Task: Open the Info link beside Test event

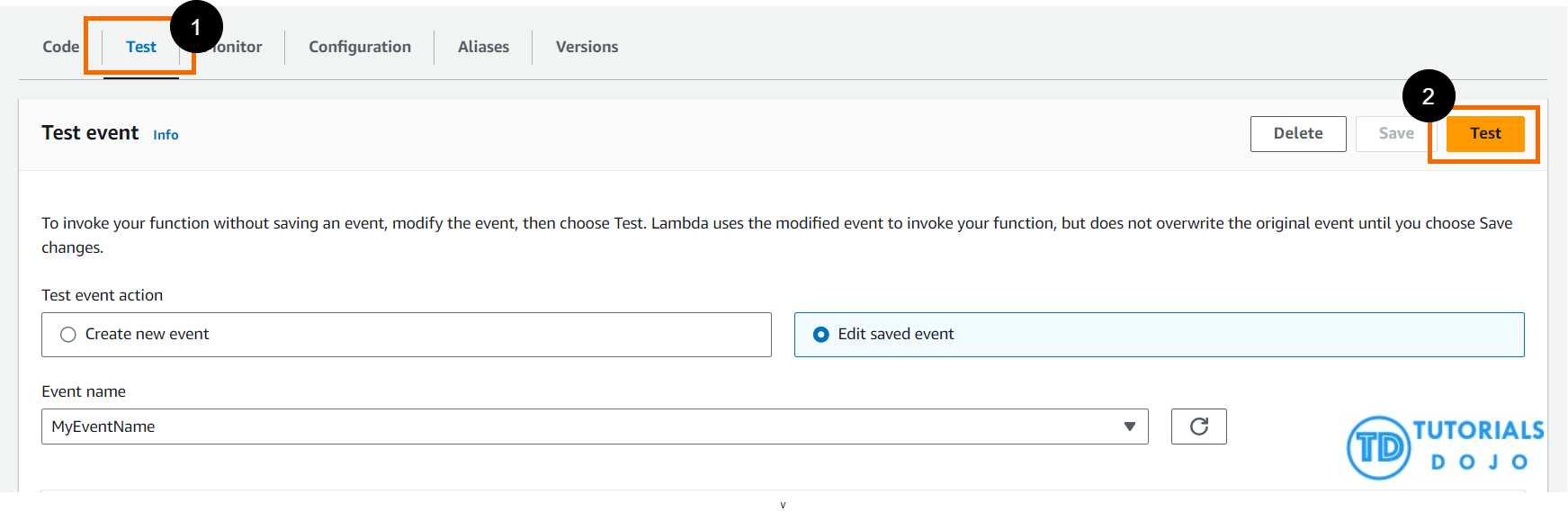Action: pos(166,135)
